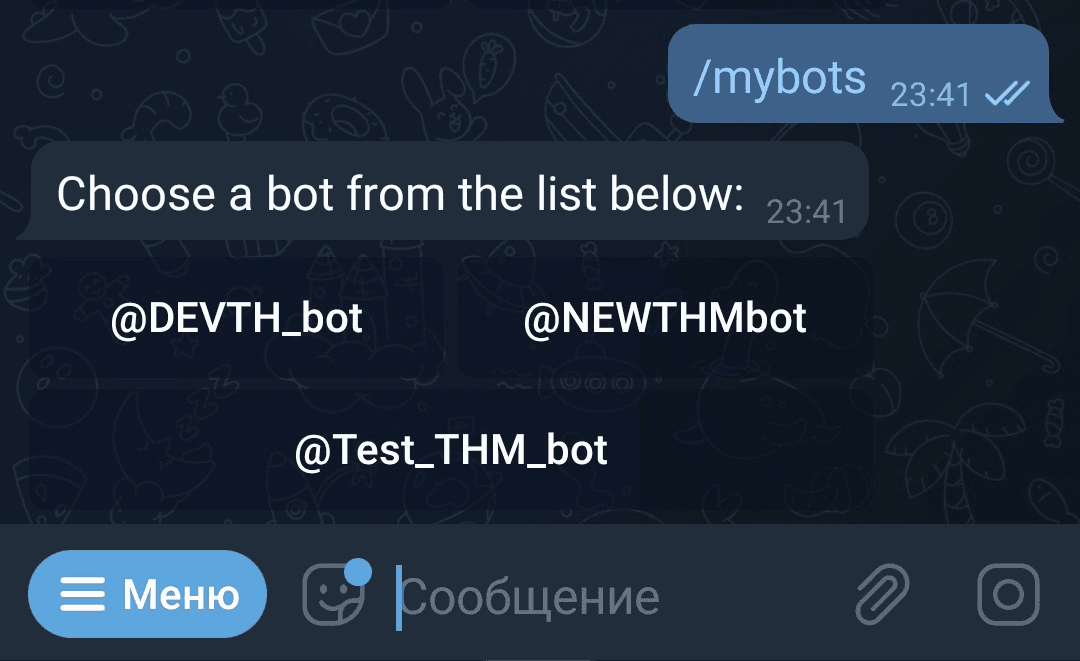The height and width of the screenshot is (661, 1080).
Task: Click the hamburger lines inside the Меню button
Action: [85, 593]
